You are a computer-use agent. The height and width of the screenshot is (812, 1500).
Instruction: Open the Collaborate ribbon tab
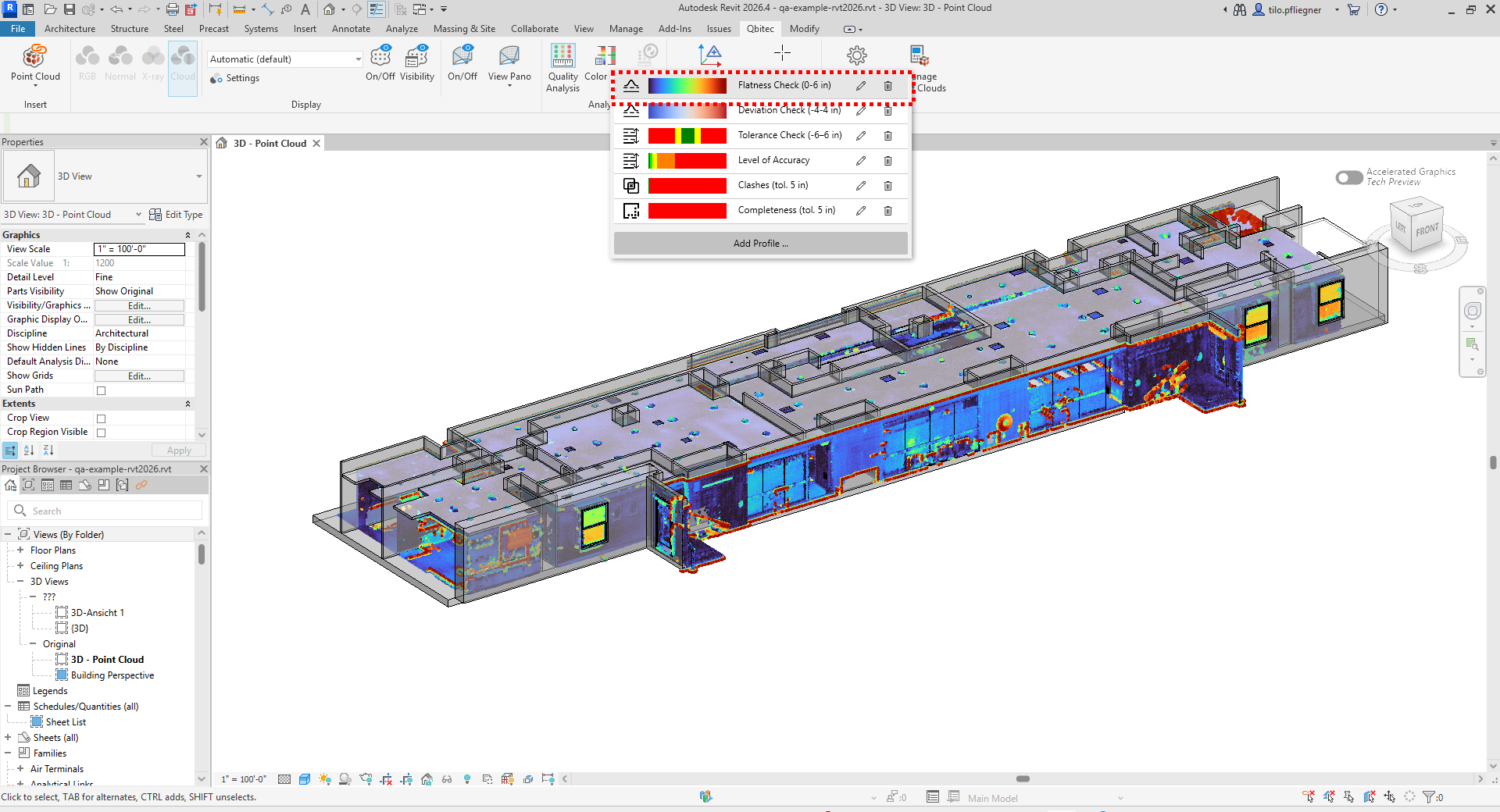[534, 29]
